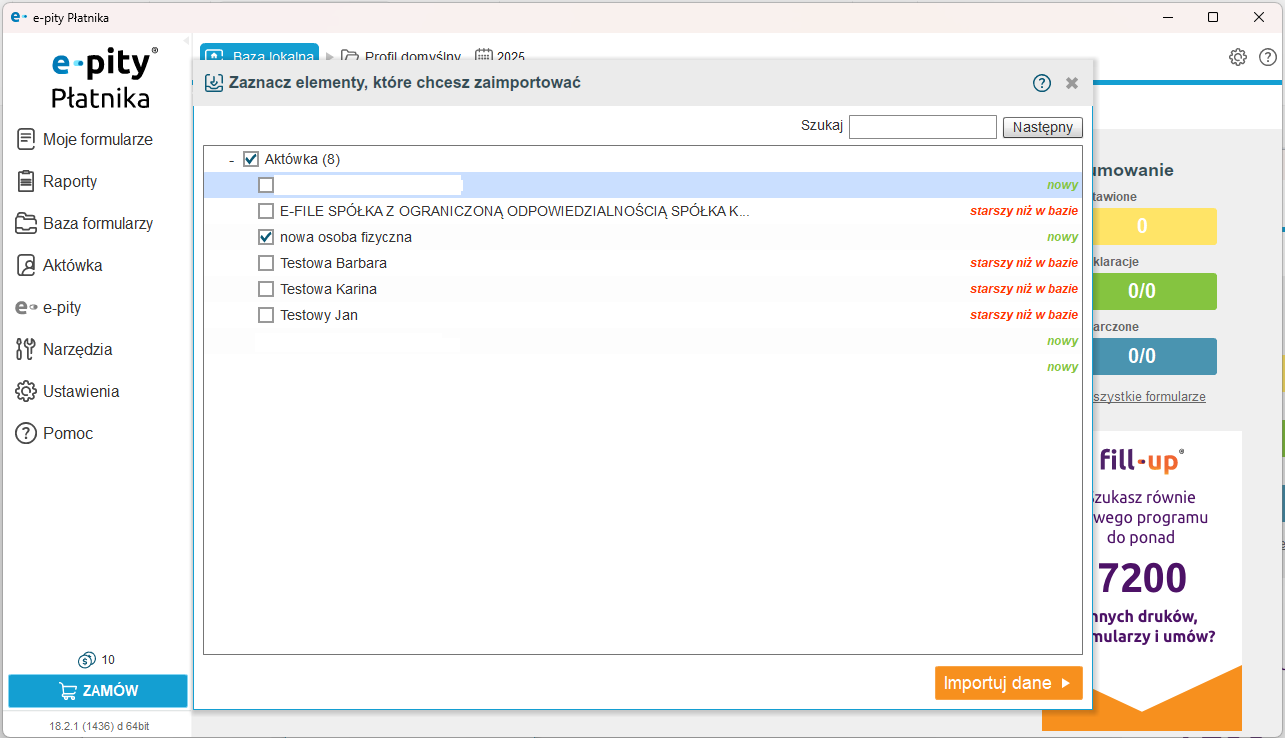Focus the Szukaj search input field
Screen dimensions: 1285x738
point(922,127)
